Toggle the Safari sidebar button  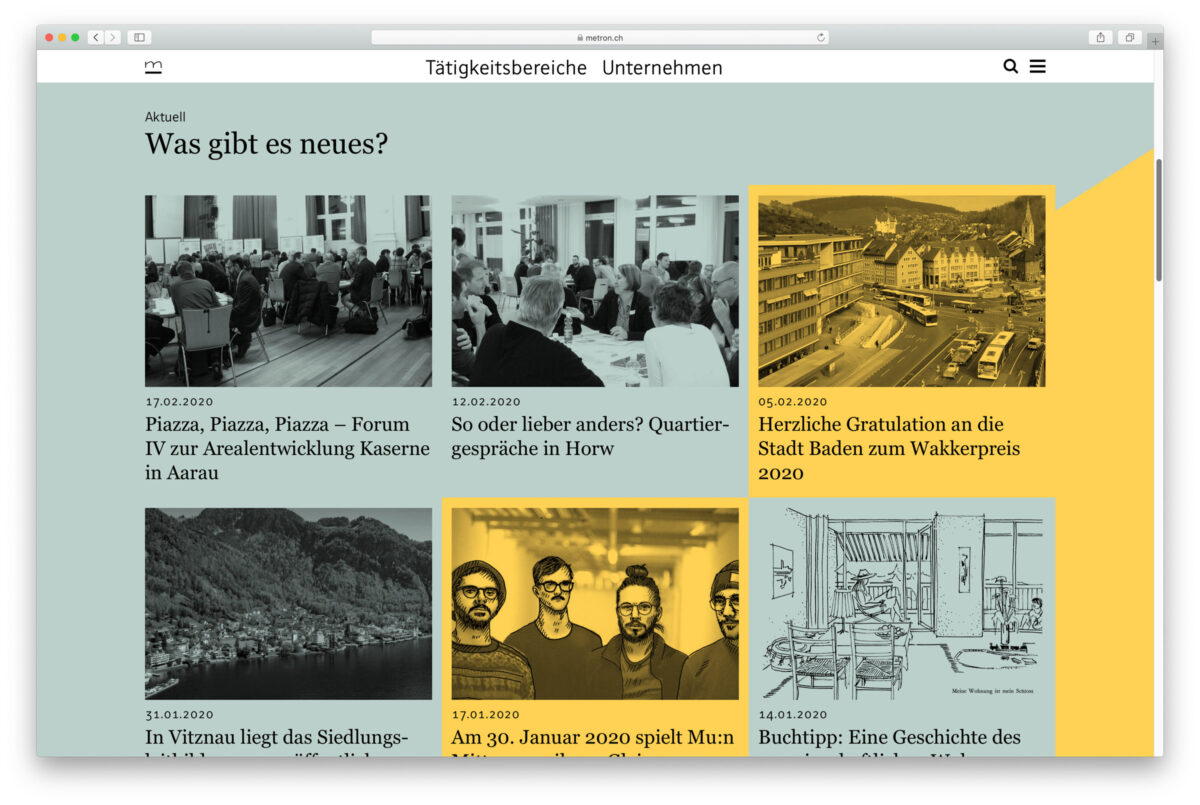pyautogui.click(x=139, y=38)
